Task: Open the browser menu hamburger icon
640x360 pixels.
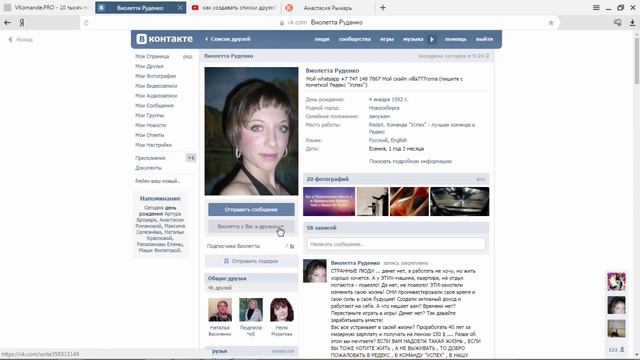Action: 596,8
